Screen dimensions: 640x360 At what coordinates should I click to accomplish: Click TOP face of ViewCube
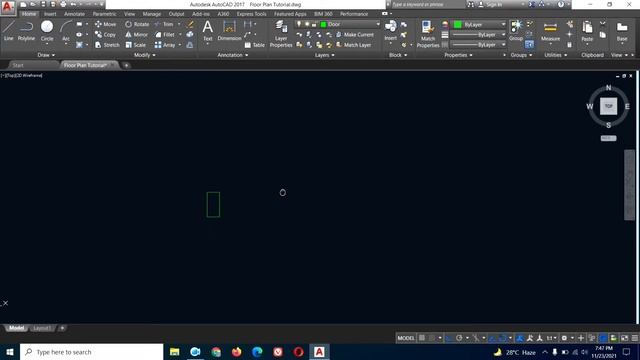tap(609, 106)
